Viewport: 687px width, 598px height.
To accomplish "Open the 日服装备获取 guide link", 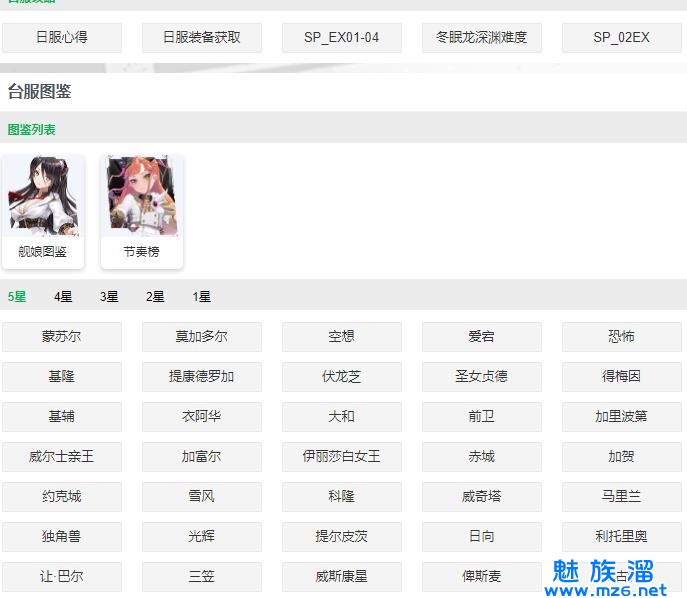I will click(x=202, y=38).
